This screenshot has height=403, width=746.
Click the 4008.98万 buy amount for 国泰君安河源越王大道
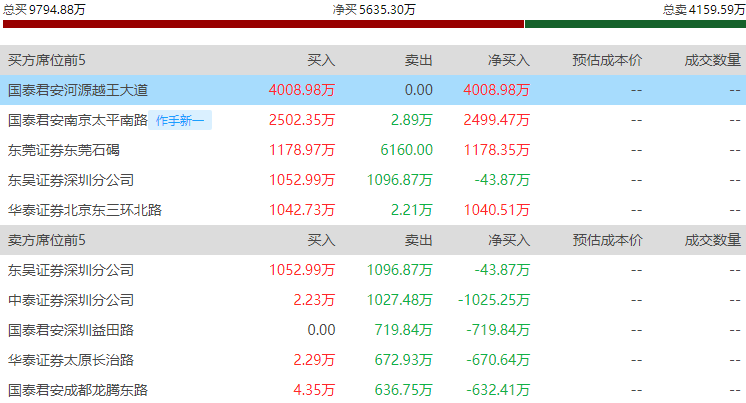click(302, 90)
